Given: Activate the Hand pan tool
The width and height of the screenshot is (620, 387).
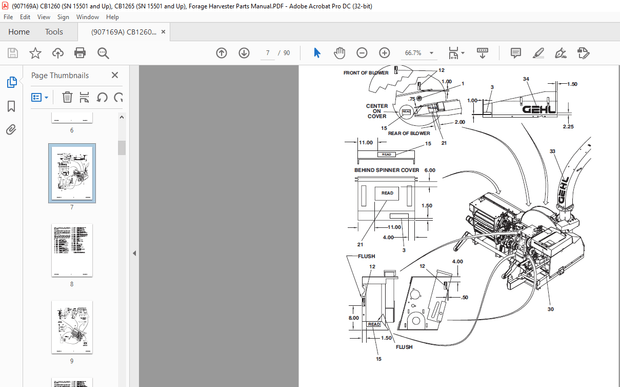Looking at the screenshot, I should (339, 53).
